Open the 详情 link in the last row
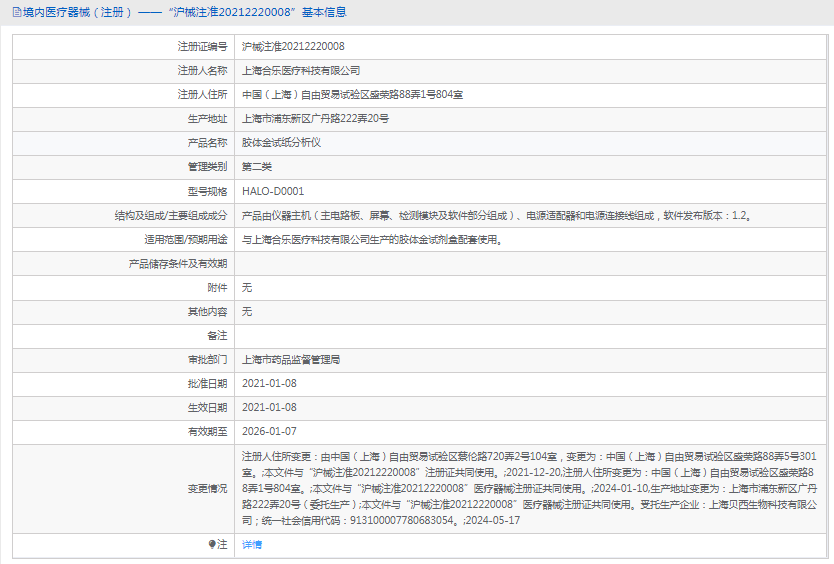This screenshot has height=564, width=834. (x=252, y=544)
